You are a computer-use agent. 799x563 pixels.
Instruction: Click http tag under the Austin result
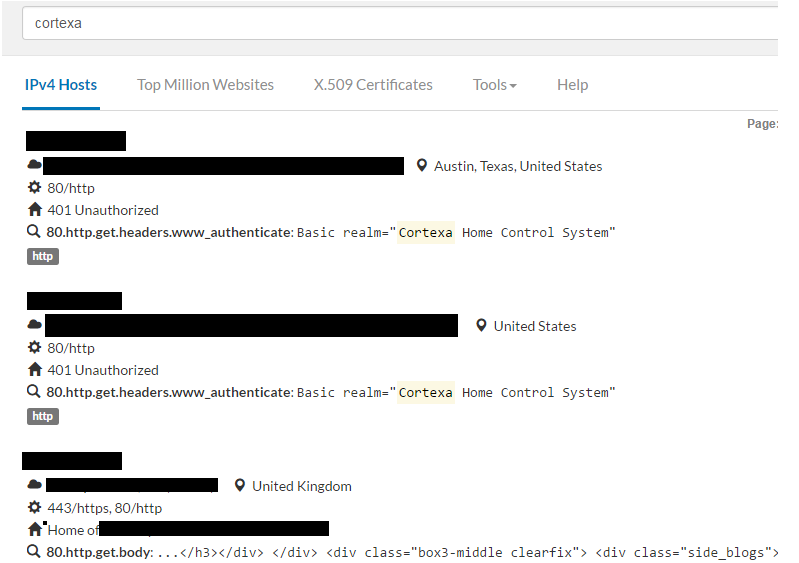point(43,256)
